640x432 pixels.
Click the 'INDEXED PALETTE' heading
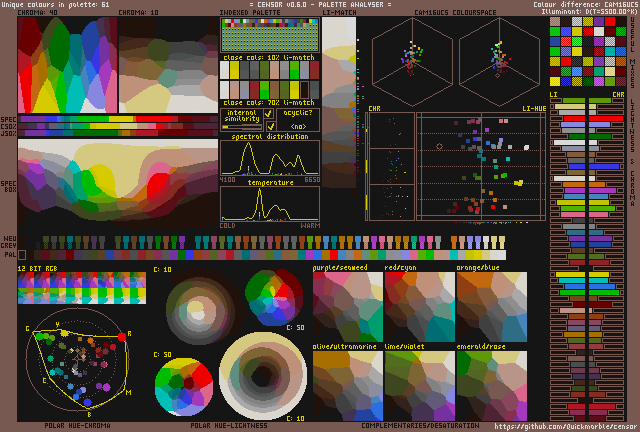[x=250, y=13]
